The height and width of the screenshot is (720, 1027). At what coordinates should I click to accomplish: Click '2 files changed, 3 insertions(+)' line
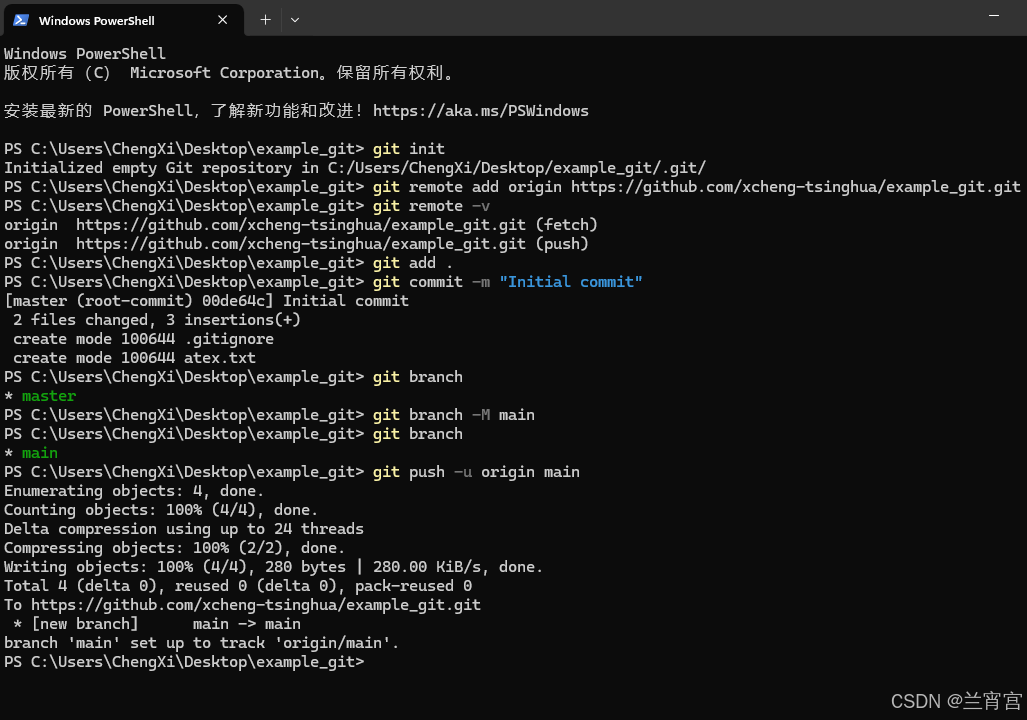[x=157, y=320]
